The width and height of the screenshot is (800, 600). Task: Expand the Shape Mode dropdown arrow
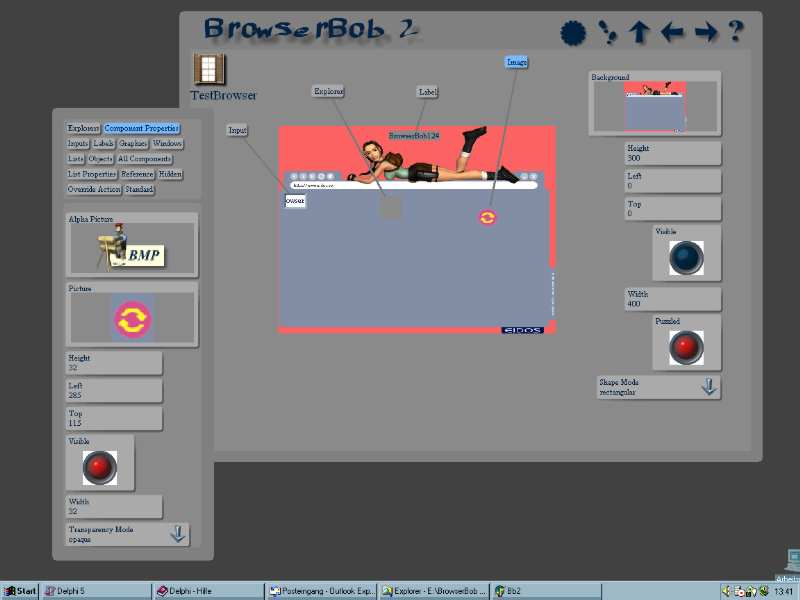(x=709, y=387)
